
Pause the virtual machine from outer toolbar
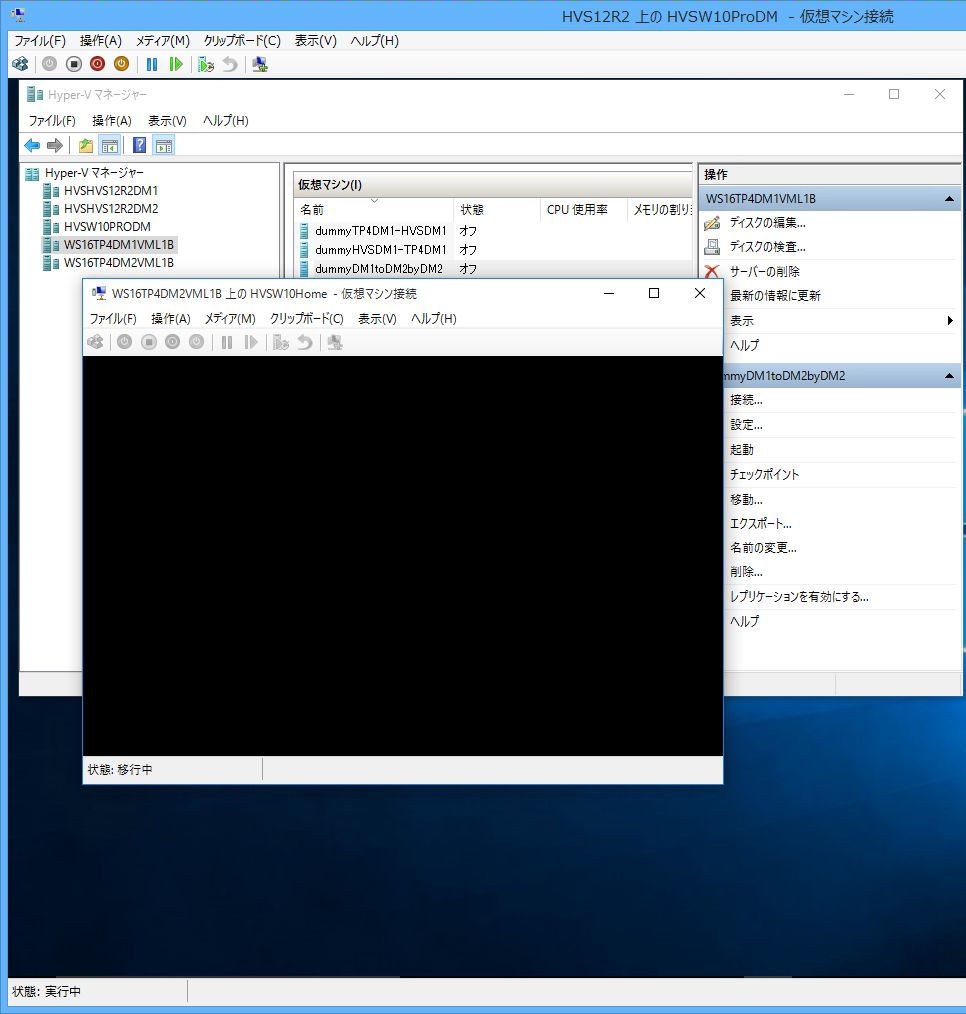[x=152, y=64]
